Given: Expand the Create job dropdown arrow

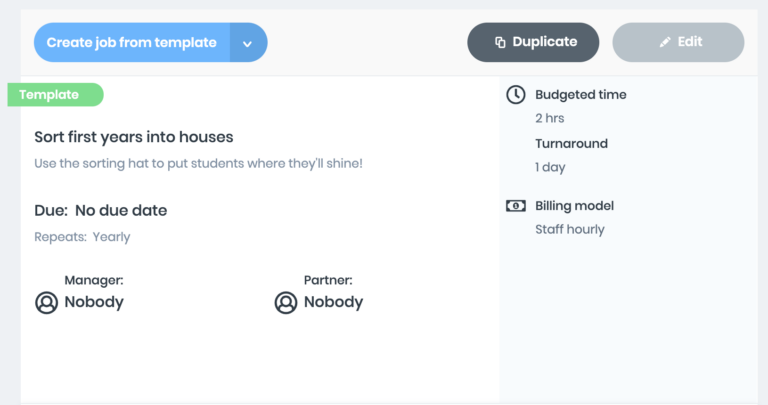Looking at the screenshot, I should coord(248,43).
